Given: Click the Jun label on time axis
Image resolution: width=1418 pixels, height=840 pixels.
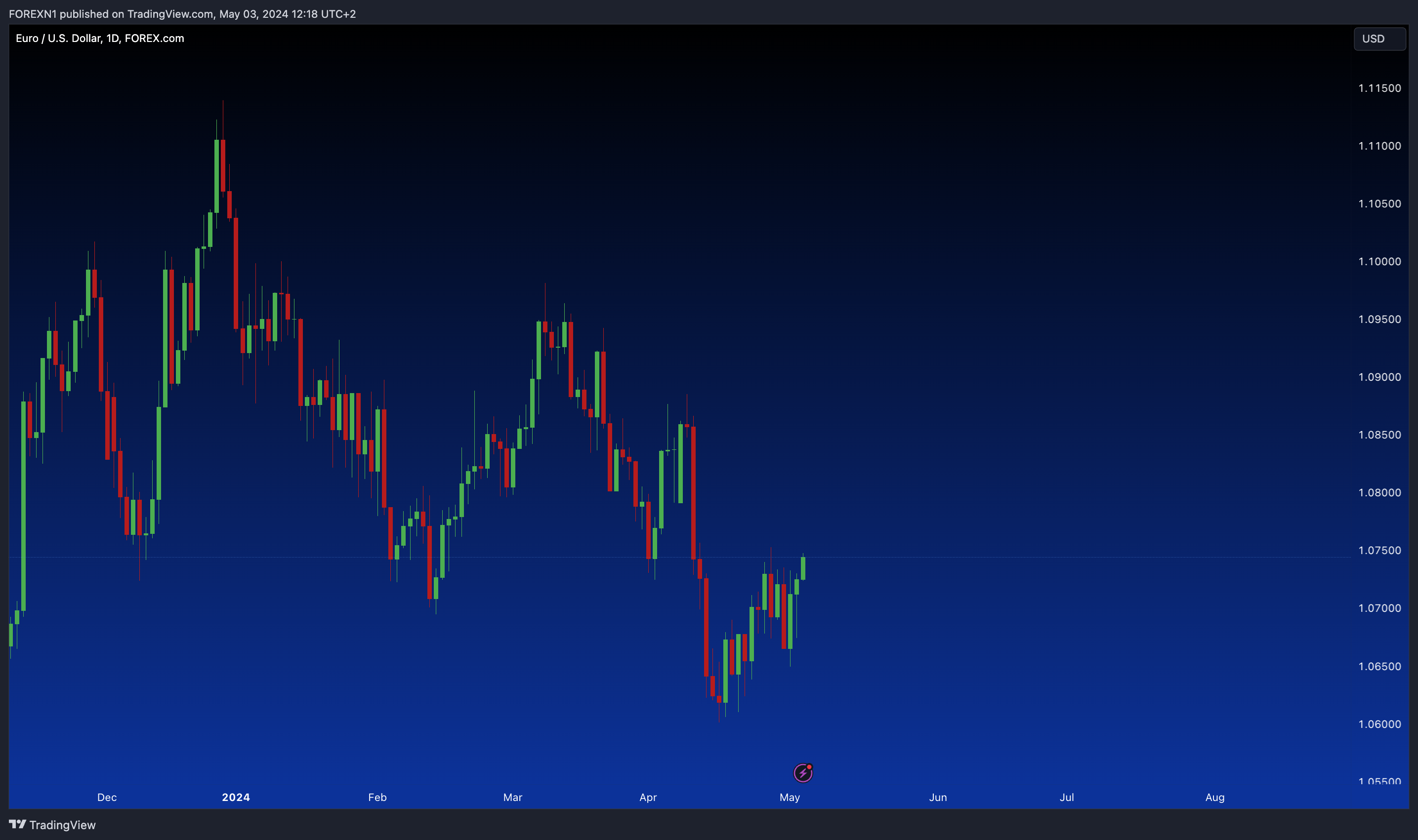Looking at the screenshot, I should pyautogui.click(x=938, y=797).
